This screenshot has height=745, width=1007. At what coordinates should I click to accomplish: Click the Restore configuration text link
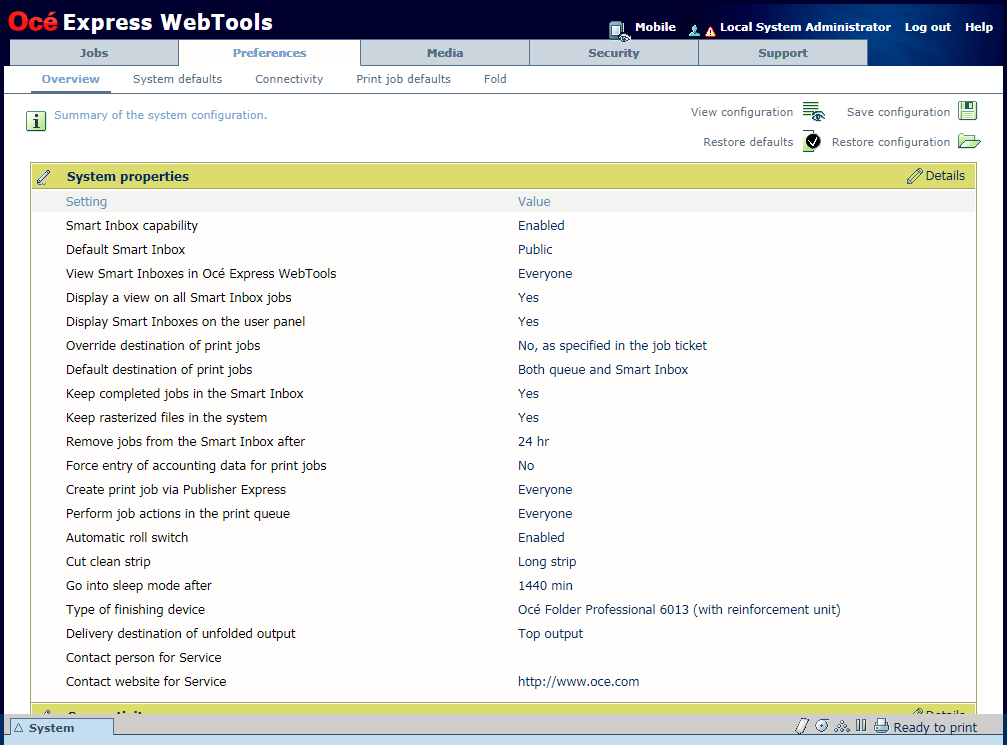click(x=891, y=142)
